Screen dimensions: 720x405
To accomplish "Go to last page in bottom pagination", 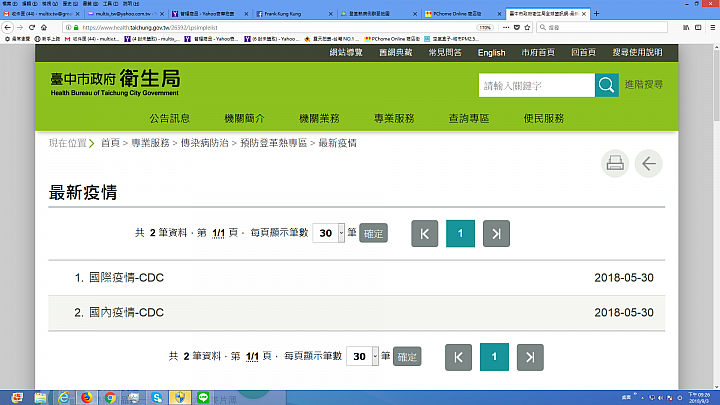I will [x=530, y=357].
